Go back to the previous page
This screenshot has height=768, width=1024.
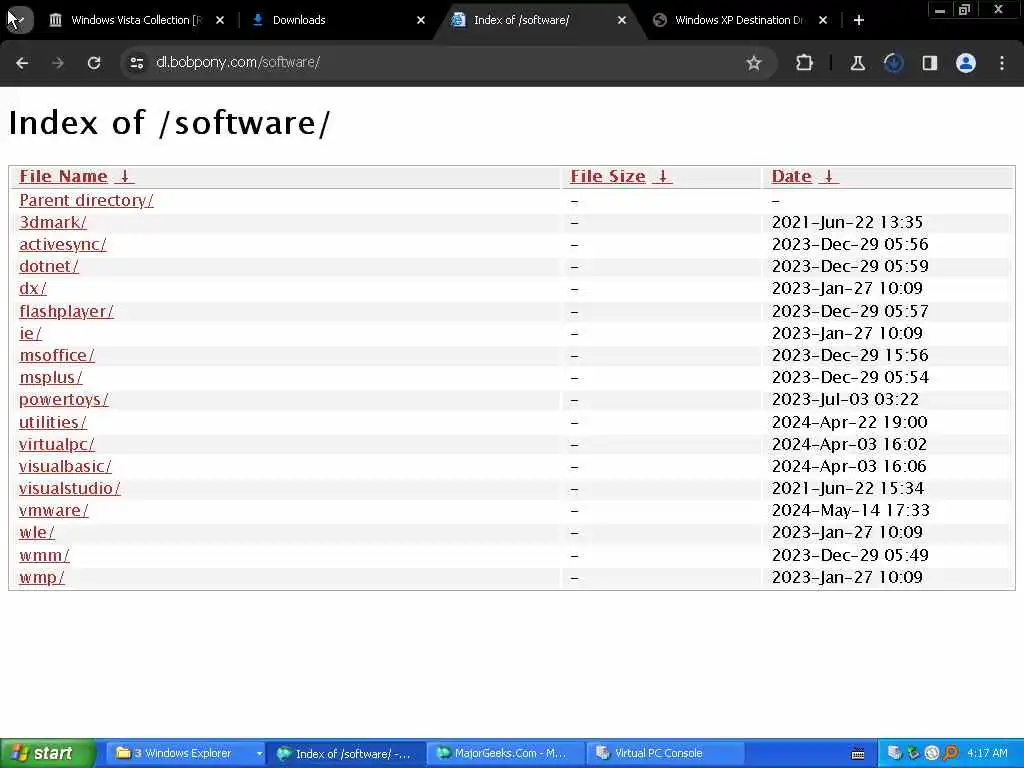click(x=22, y=63)
